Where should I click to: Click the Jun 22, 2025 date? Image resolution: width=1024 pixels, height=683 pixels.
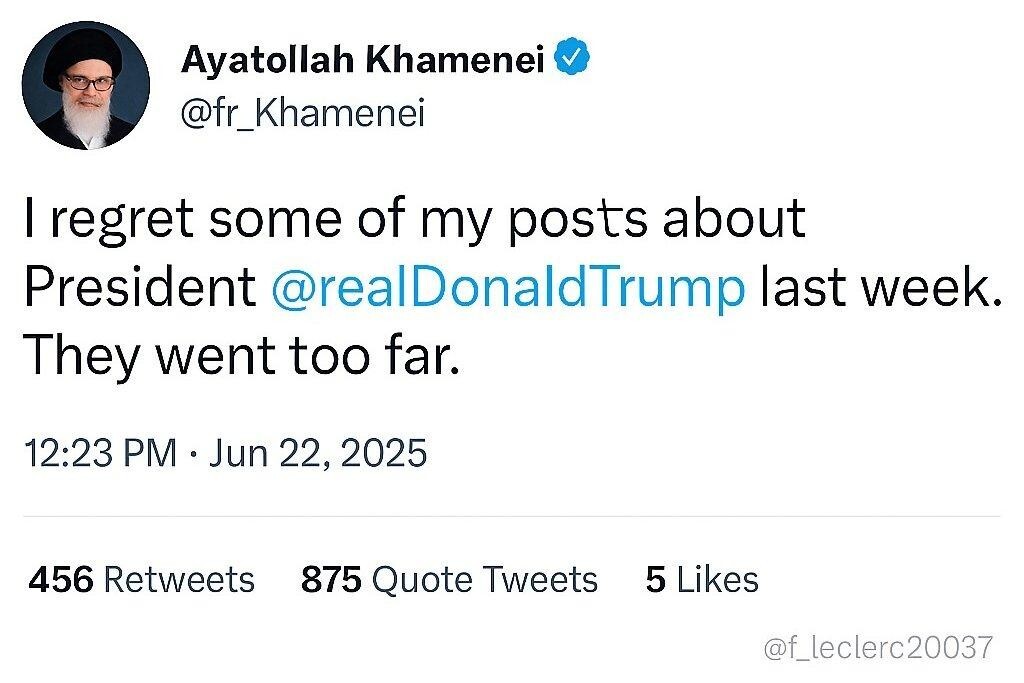coord(320,453)
